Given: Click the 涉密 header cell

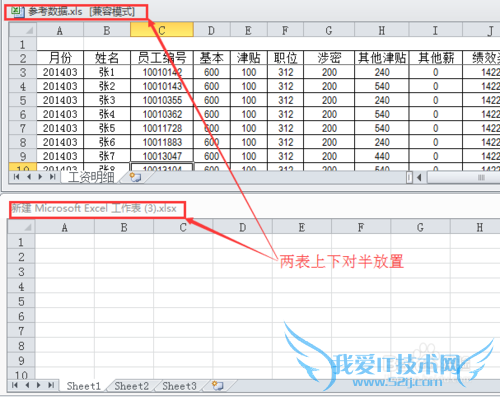Looking at the screenshot, I should pyautogui.click(x=329, y=58).
